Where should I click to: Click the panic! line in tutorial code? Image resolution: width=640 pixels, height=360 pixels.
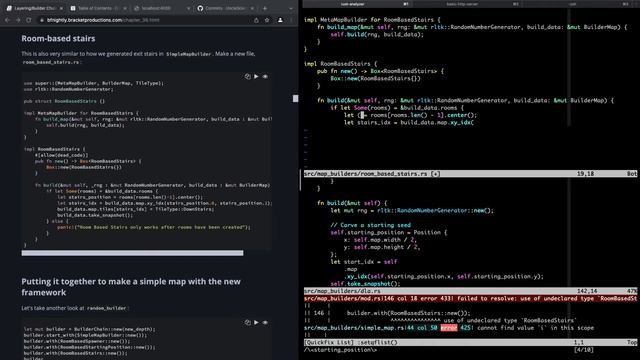point(153,227)
